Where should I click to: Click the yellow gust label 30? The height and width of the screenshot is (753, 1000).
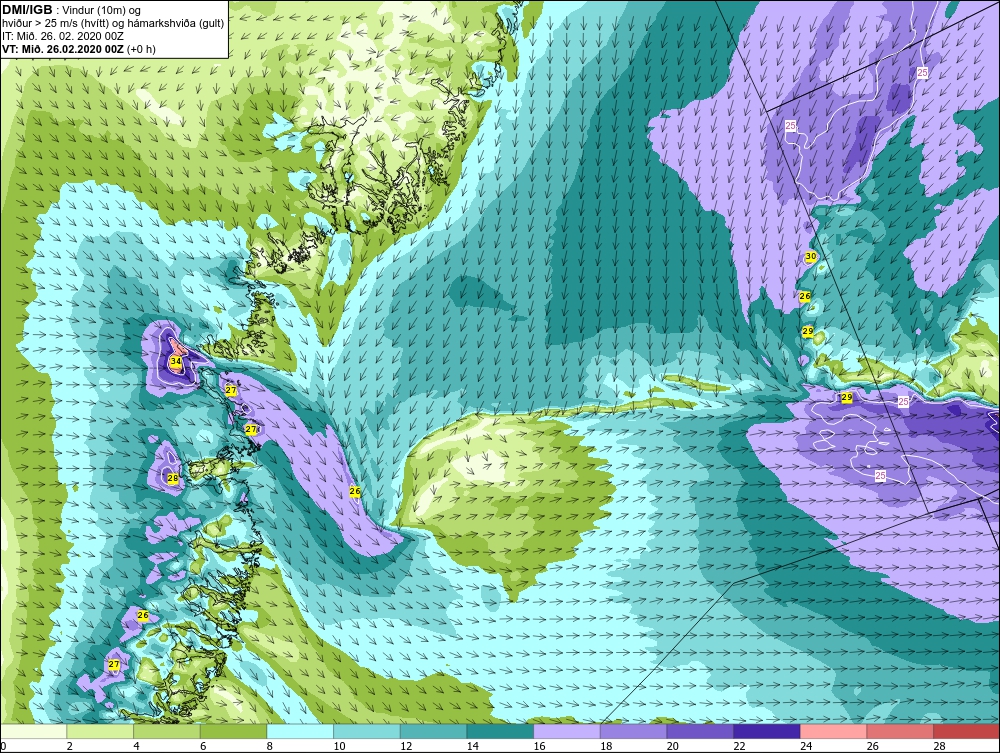coord(811,256)
